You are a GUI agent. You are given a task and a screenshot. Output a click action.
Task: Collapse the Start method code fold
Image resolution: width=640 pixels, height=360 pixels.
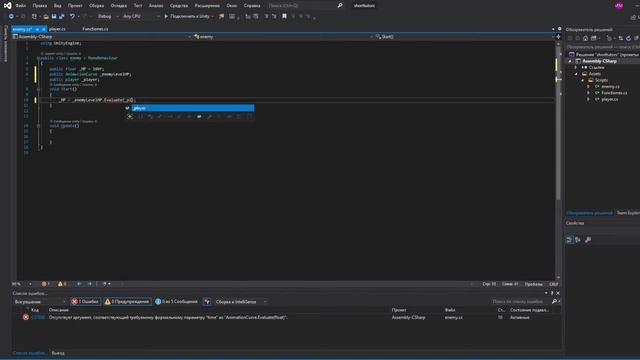(38, 89)
